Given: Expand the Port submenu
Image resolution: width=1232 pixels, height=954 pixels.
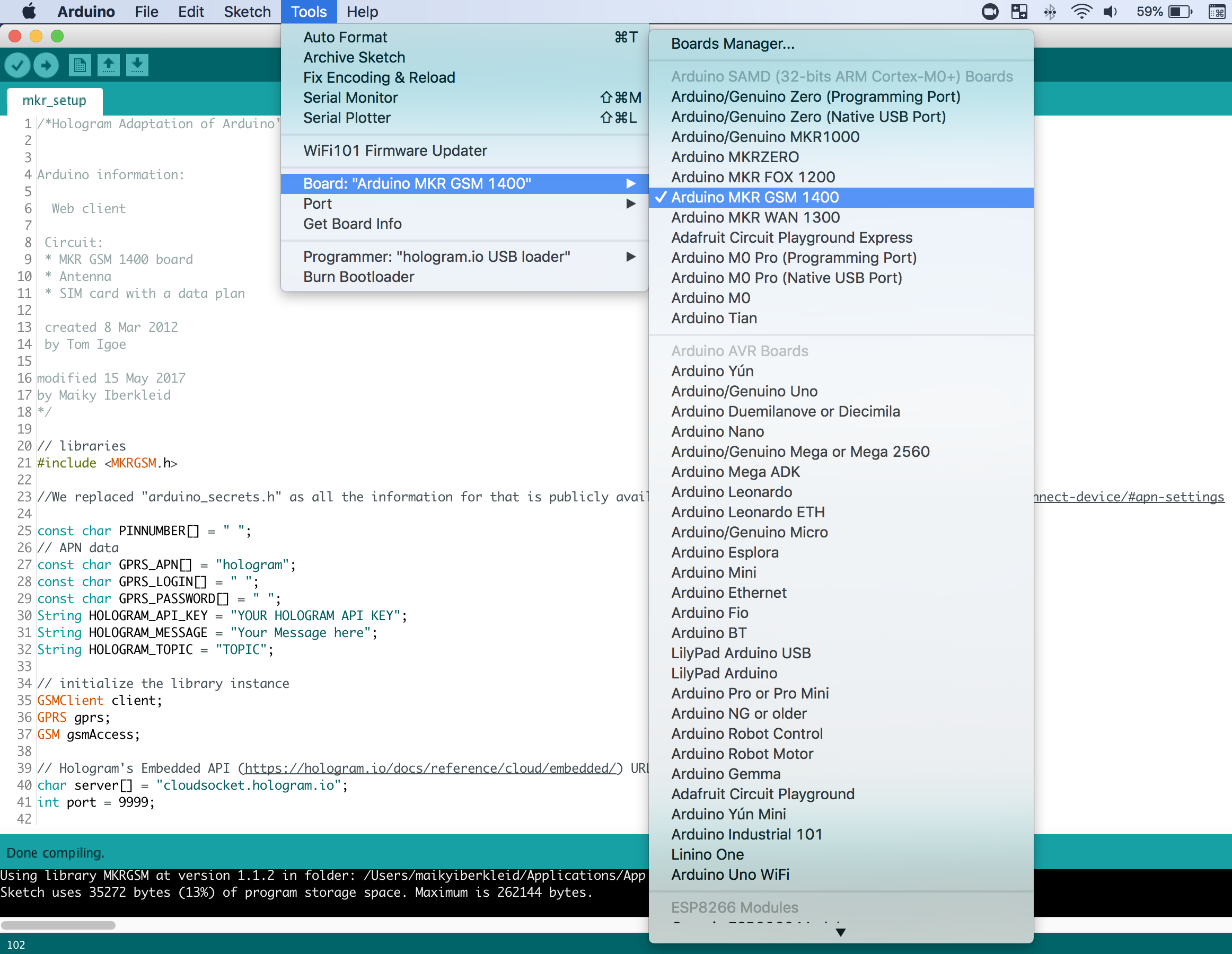Looking at the screenshot, I should [464, 204].
